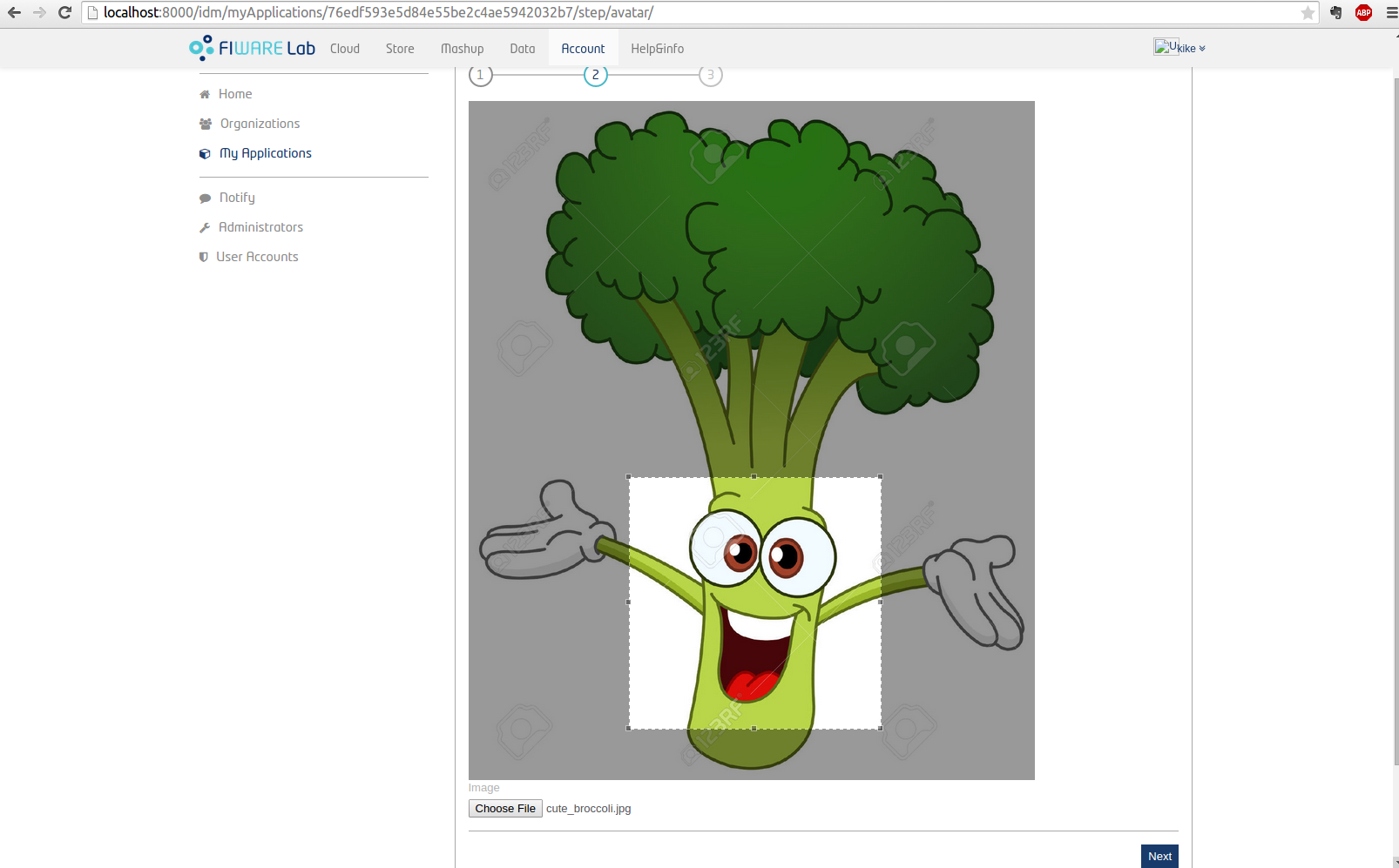Click the bottom-middle crop handle
The image size is (1399, 868).
click(x=754, y=729)
